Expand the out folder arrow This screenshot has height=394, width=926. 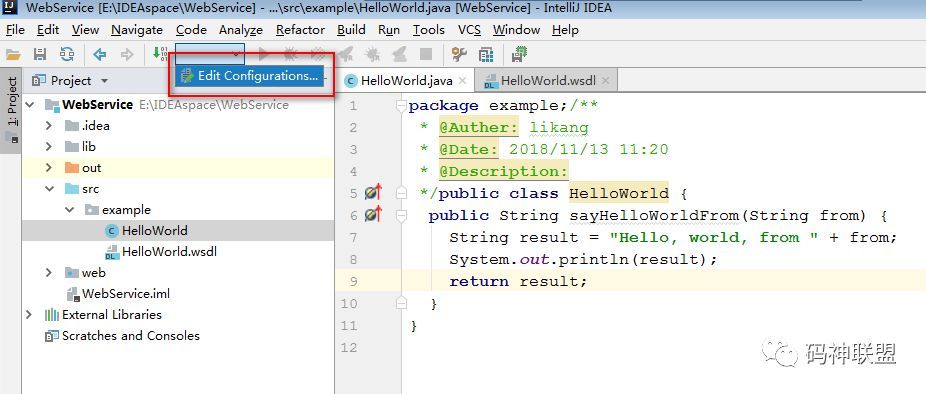coord(49,168)
